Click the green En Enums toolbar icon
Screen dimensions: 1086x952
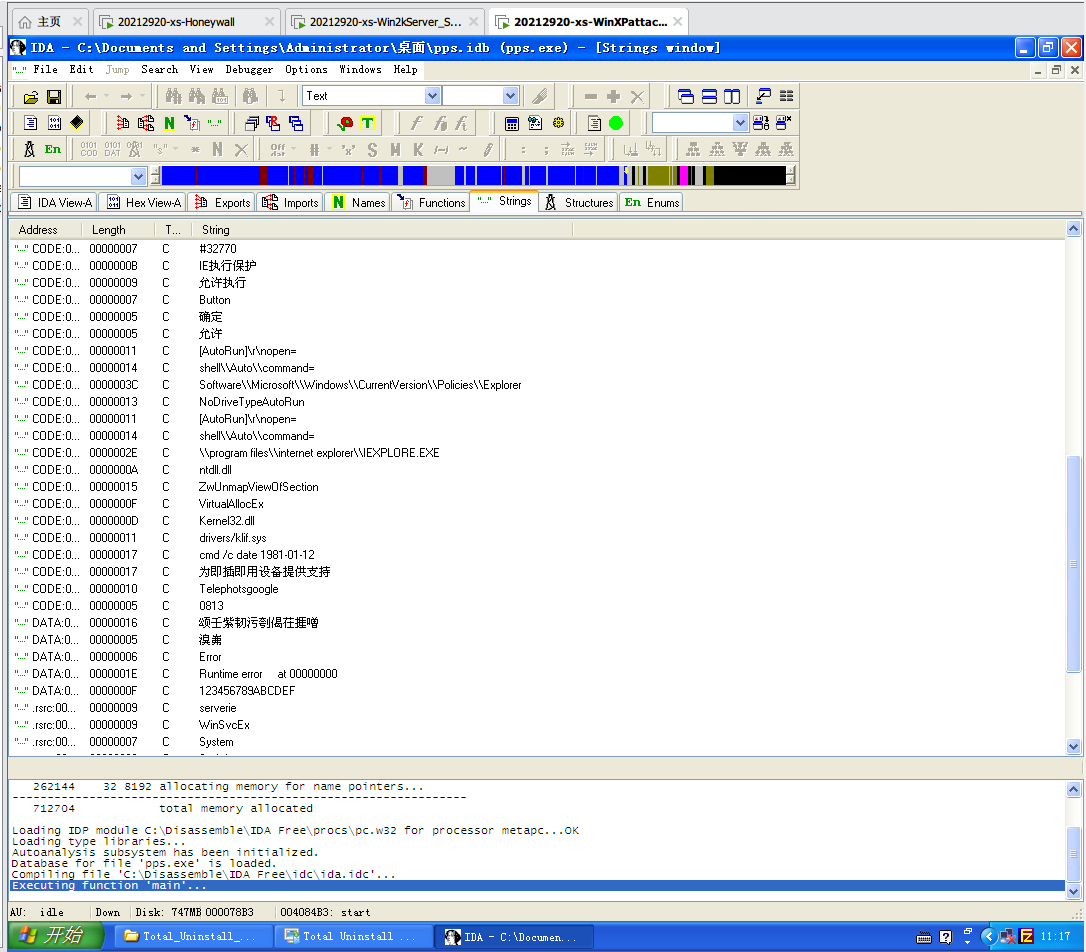53,150
